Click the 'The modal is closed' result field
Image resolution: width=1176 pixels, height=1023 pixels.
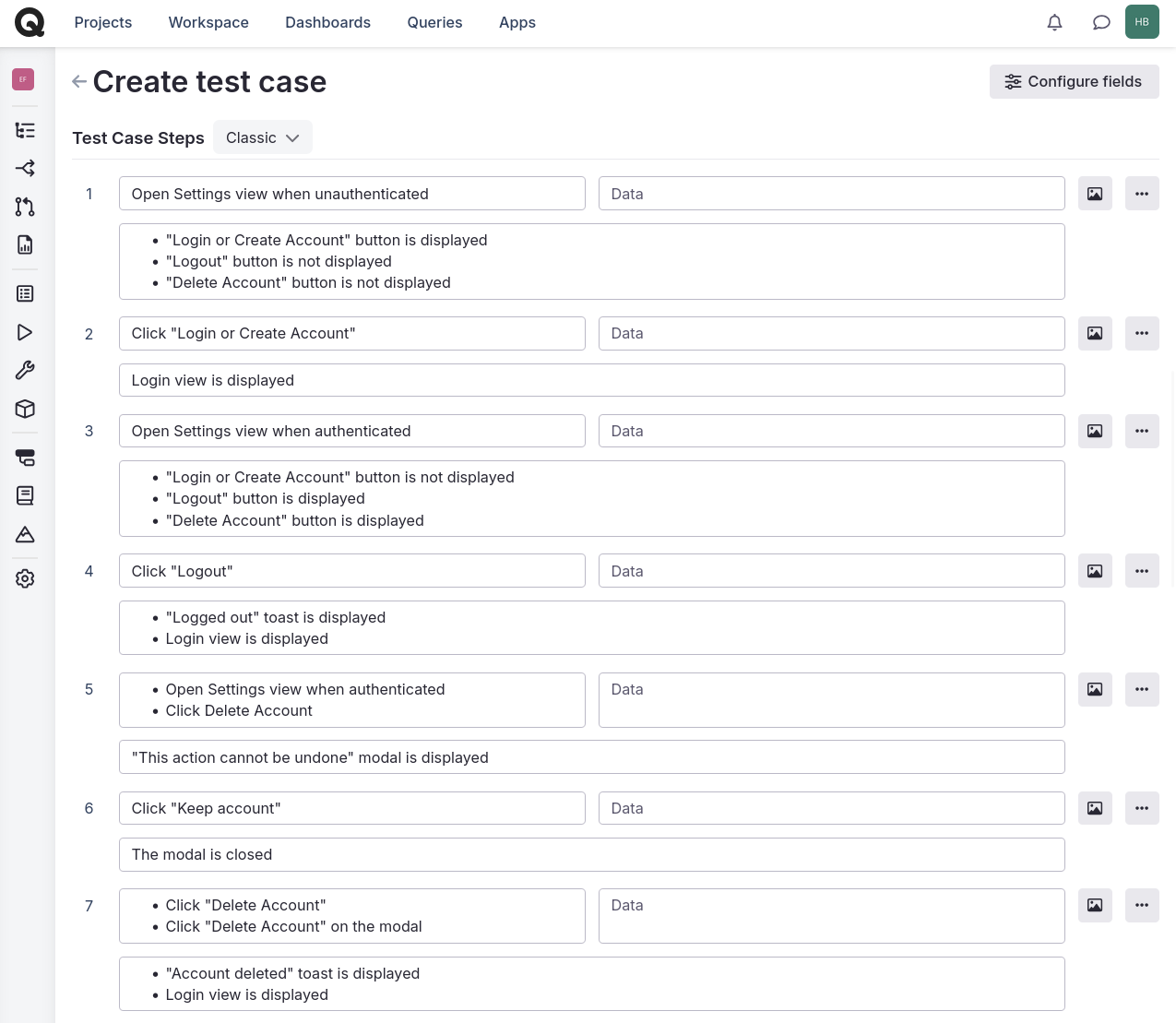[x=591, y=854]
